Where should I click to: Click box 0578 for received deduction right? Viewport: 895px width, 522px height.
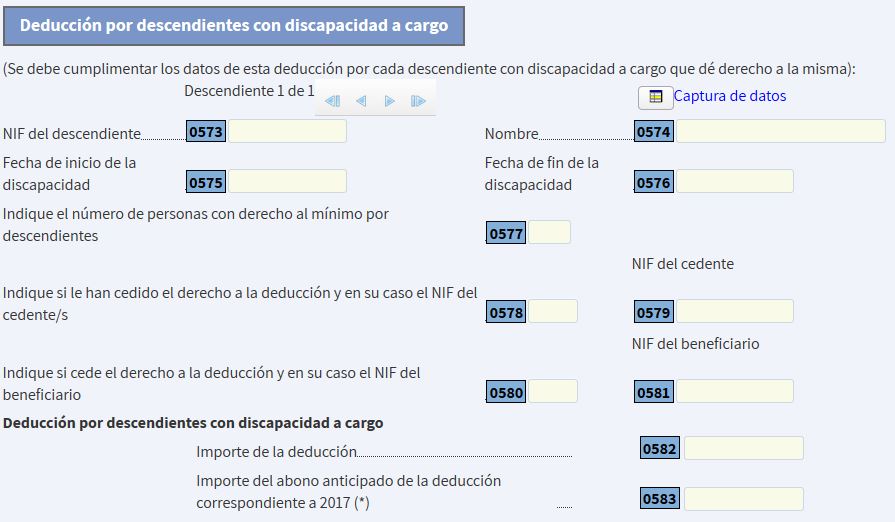552,312
